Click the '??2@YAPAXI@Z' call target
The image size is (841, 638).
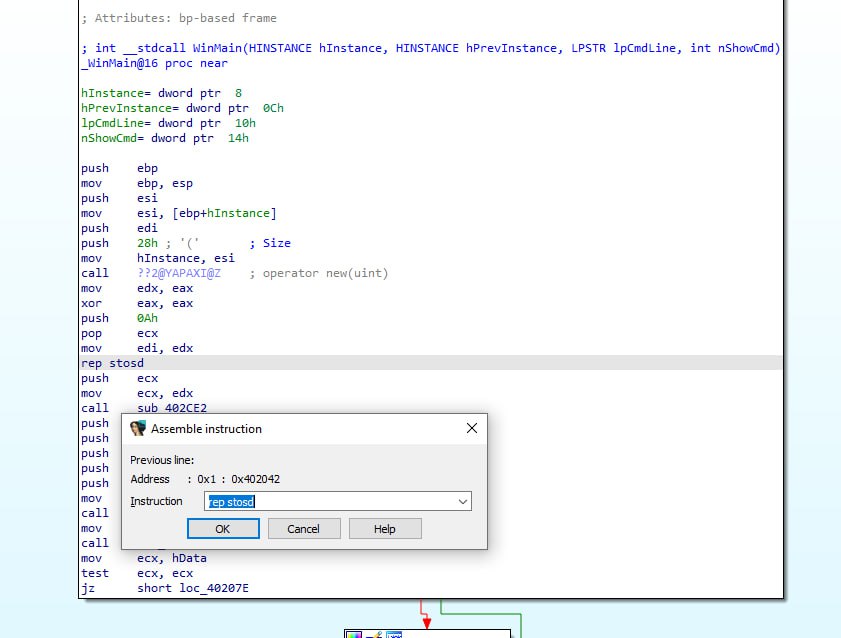pyautogui.click(x=179, y=273)
